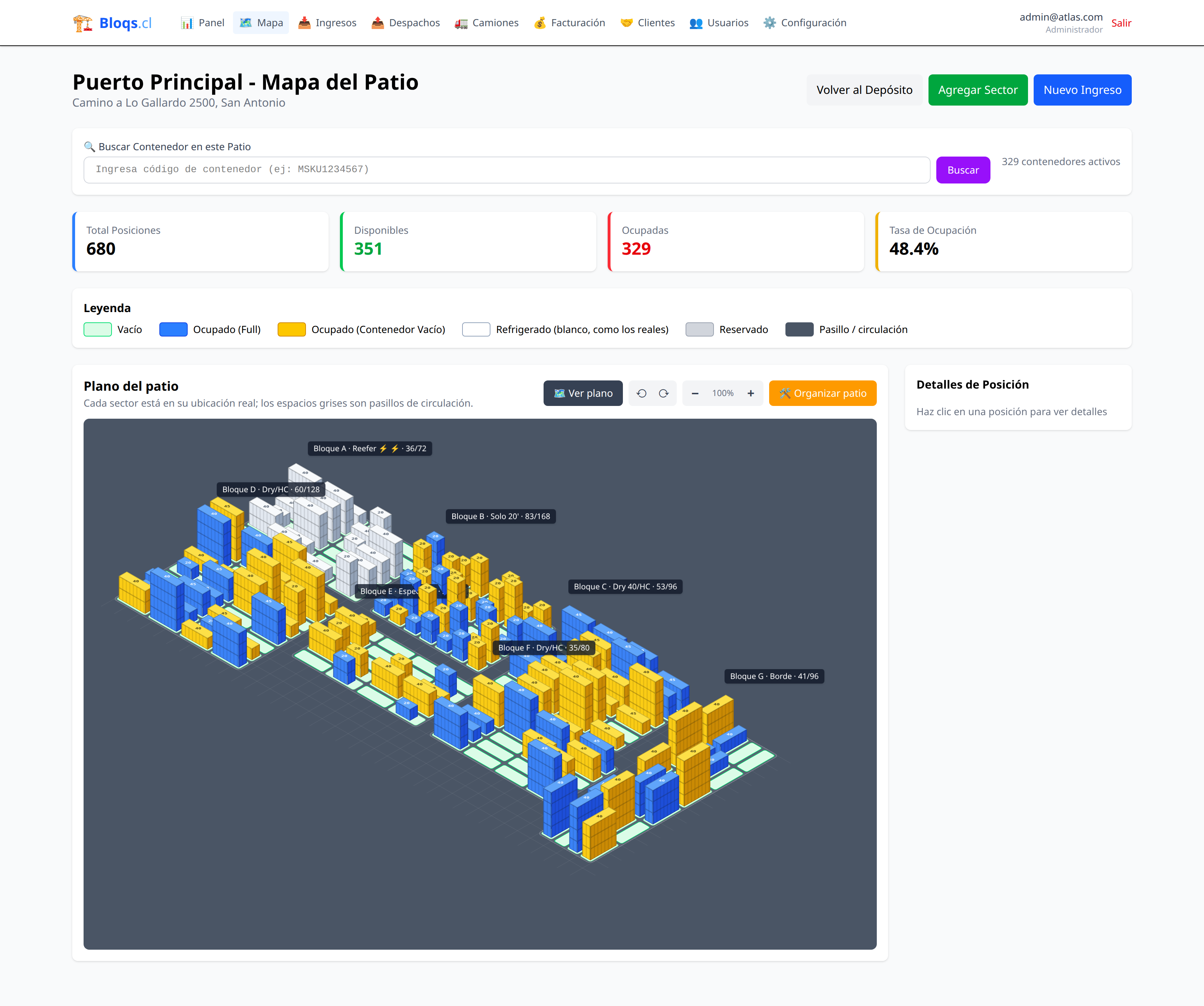The width and height of the screenshot is (1204, 1006).
Task: Click the Total Posiciones 680 card
Action: (x=201, y=242)
